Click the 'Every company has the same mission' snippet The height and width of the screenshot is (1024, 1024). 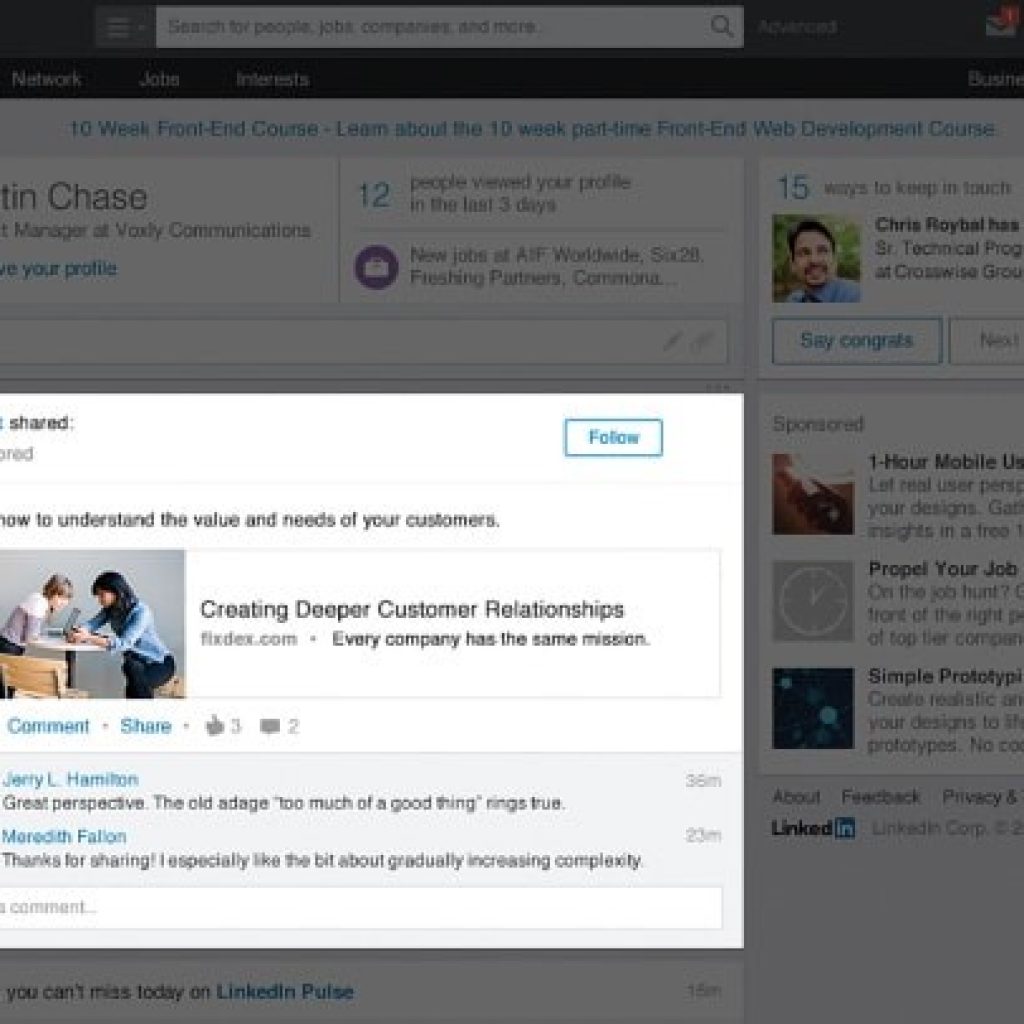pyautogui.click(x=490, y=639)
